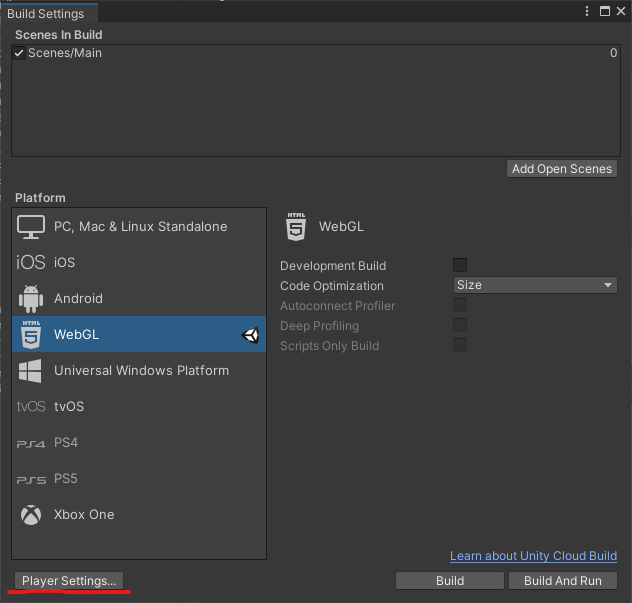Open Player Settings
The image size is (632, 603).
point(69,581)
